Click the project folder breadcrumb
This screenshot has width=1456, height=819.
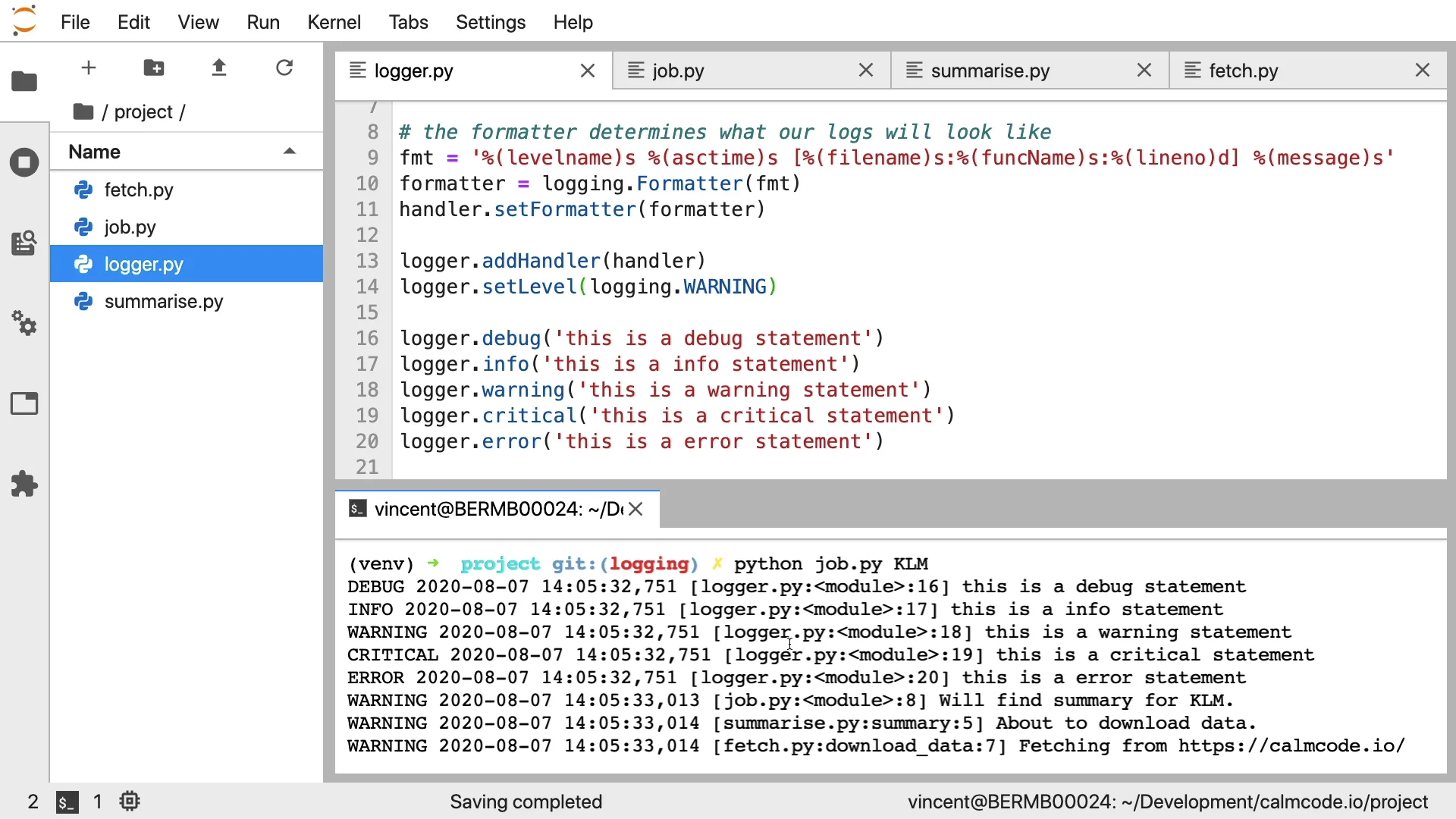143,112
